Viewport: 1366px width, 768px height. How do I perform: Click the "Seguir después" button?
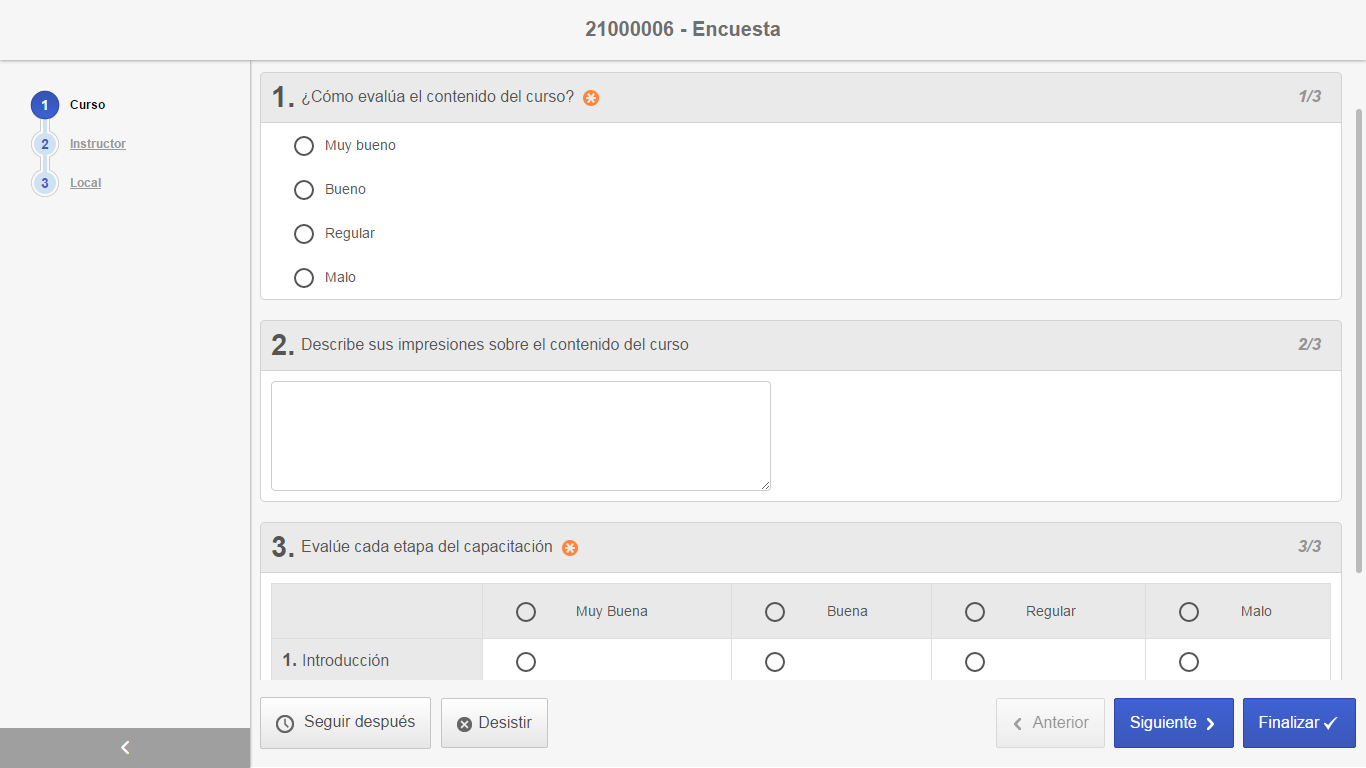click(x=345, y=722)
